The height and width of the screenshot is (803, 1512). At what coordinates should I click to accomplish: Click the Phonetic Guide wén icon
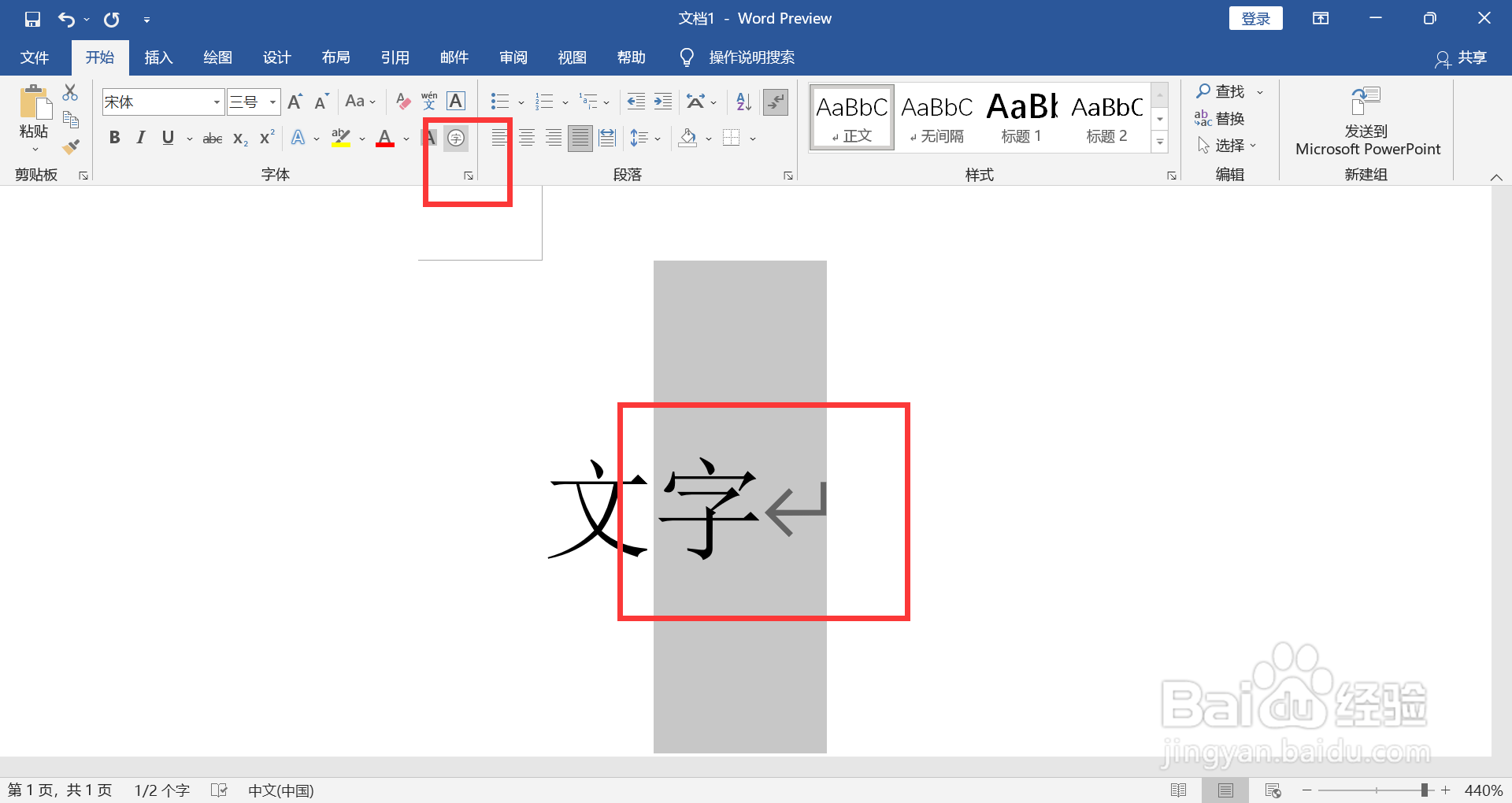coord(429,102)
